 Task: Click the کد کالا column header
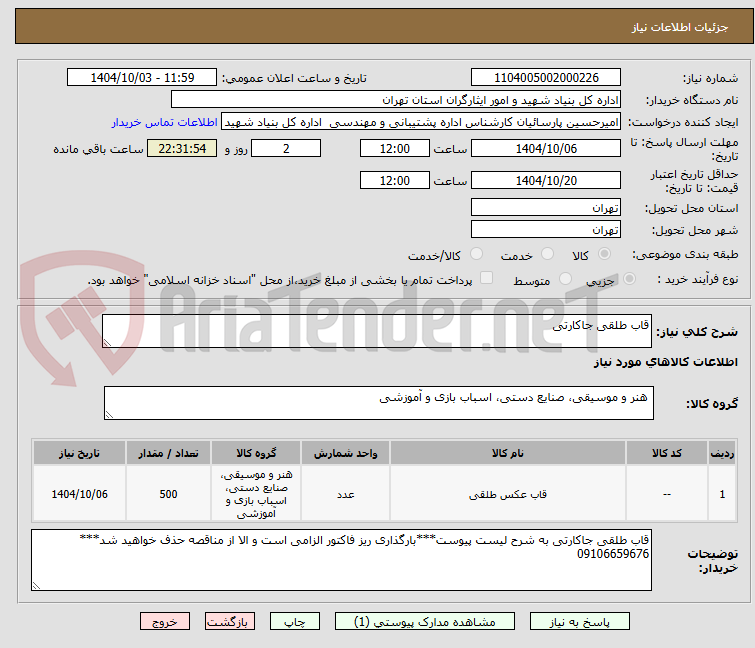point(666,453)
